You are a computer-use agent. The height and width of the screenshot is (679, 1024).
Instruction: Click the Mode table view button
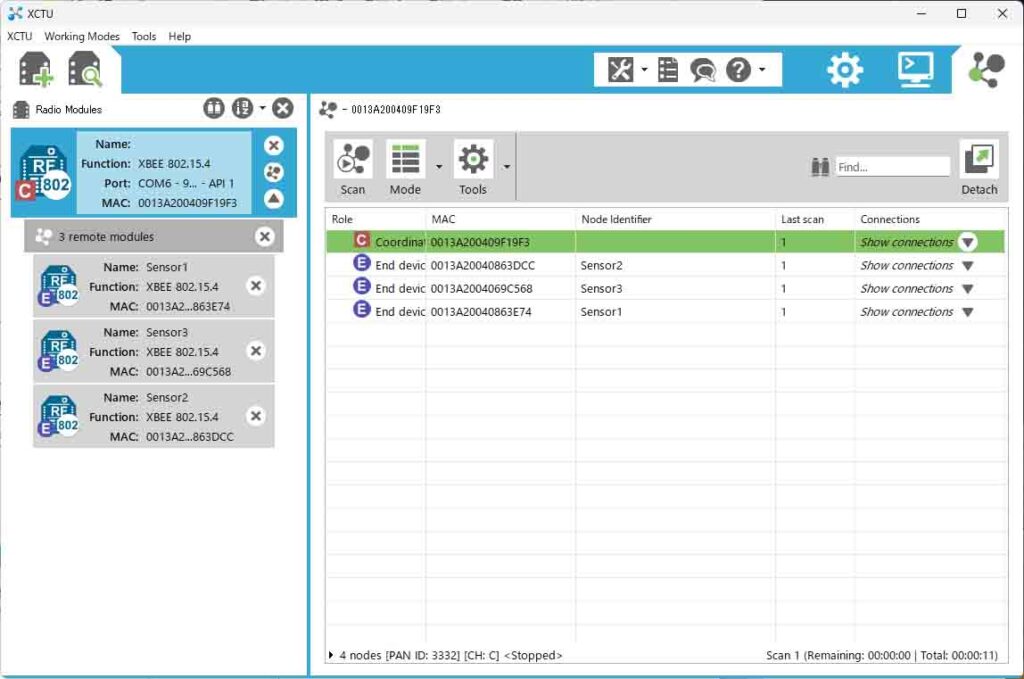tap(405, 167)
